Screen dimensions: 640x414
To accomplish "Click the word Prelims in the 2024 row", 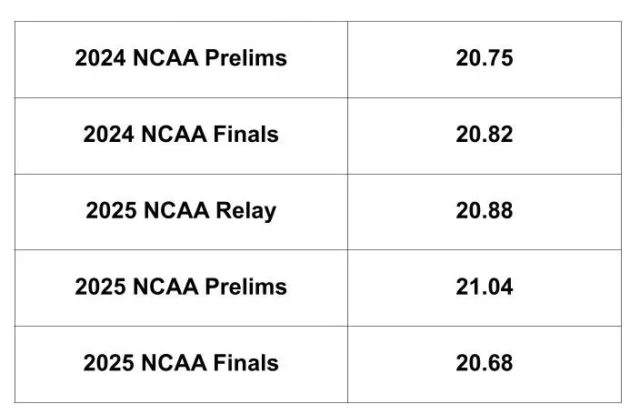I will (246, 58).
